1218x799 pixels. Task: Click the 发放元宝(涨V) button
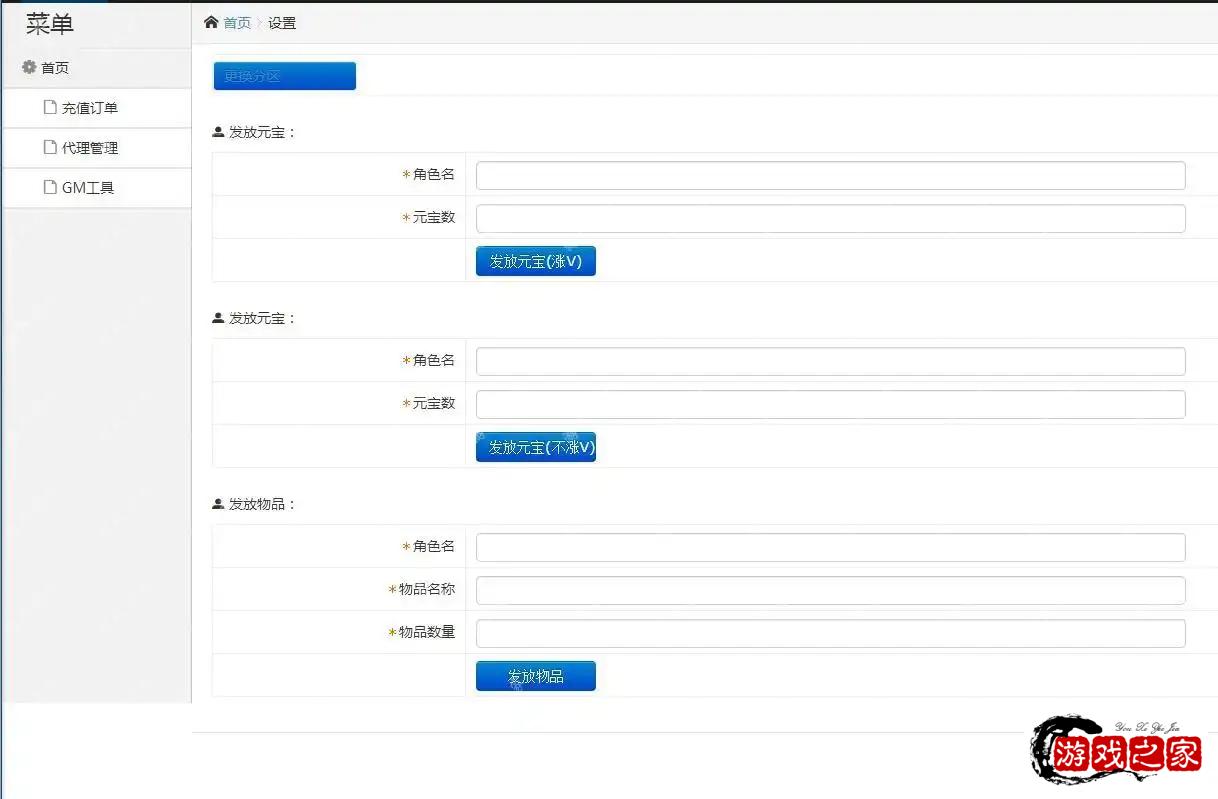(x=535, y=260)
